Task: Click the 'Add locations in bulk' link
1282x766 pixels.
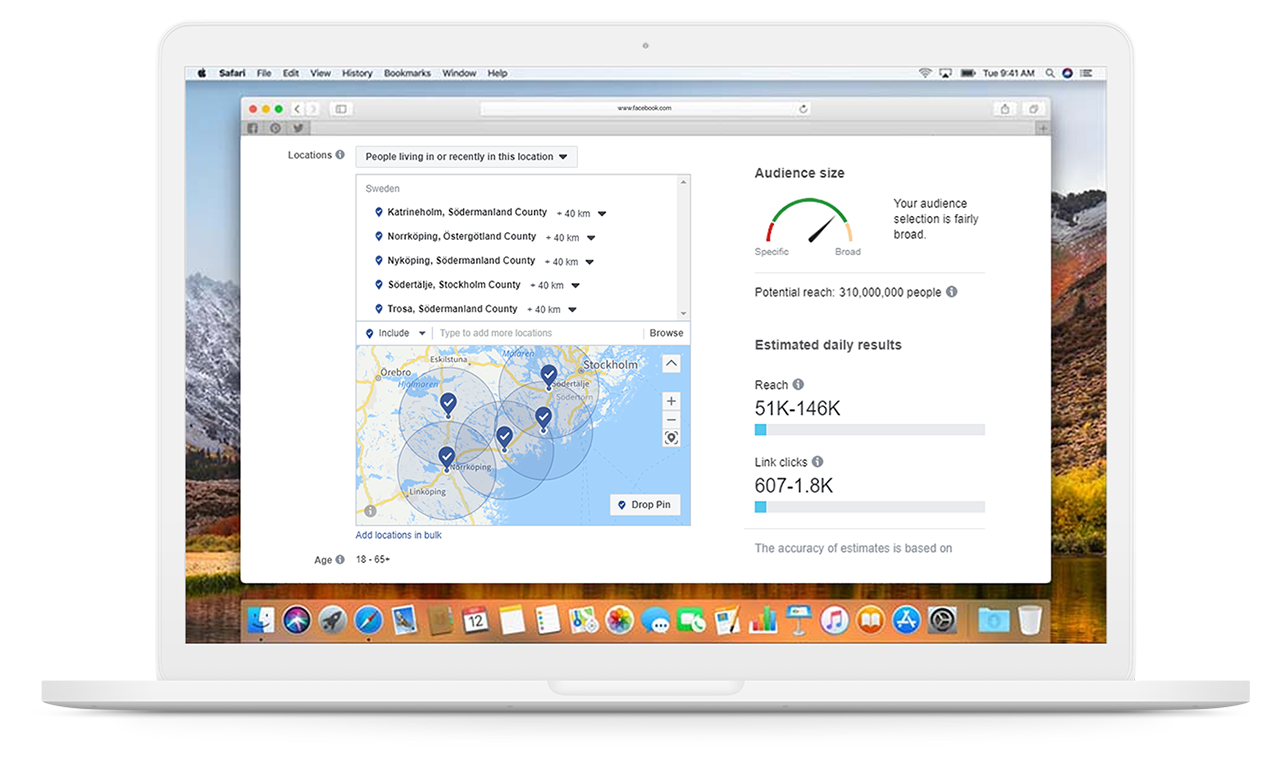Action: click(x=398, y=535)
